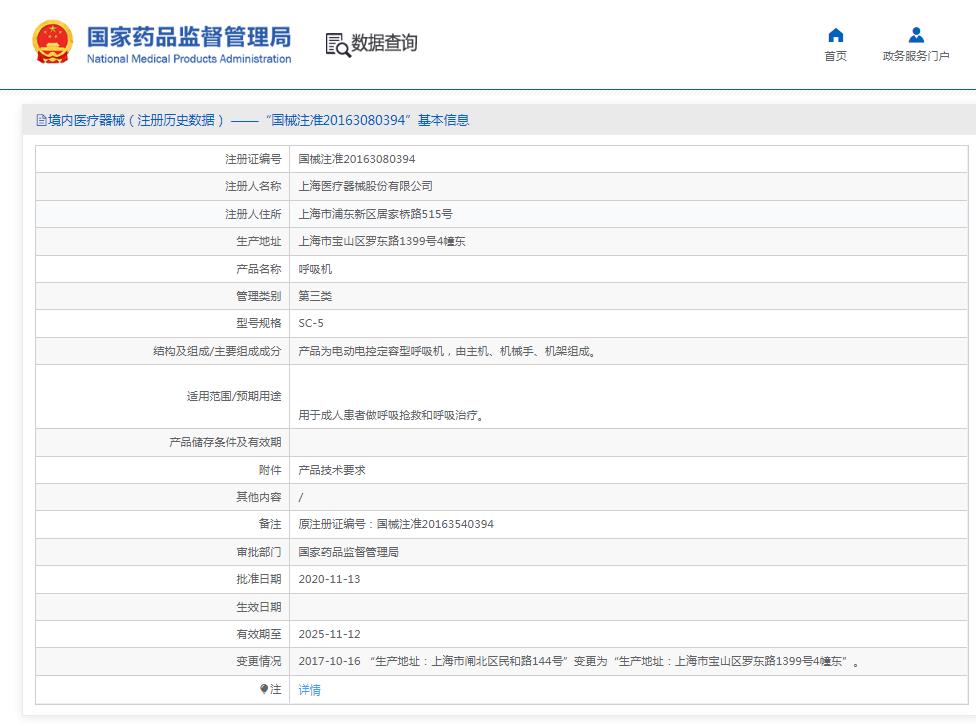Click the national emblem logo

tap(52, 43)
